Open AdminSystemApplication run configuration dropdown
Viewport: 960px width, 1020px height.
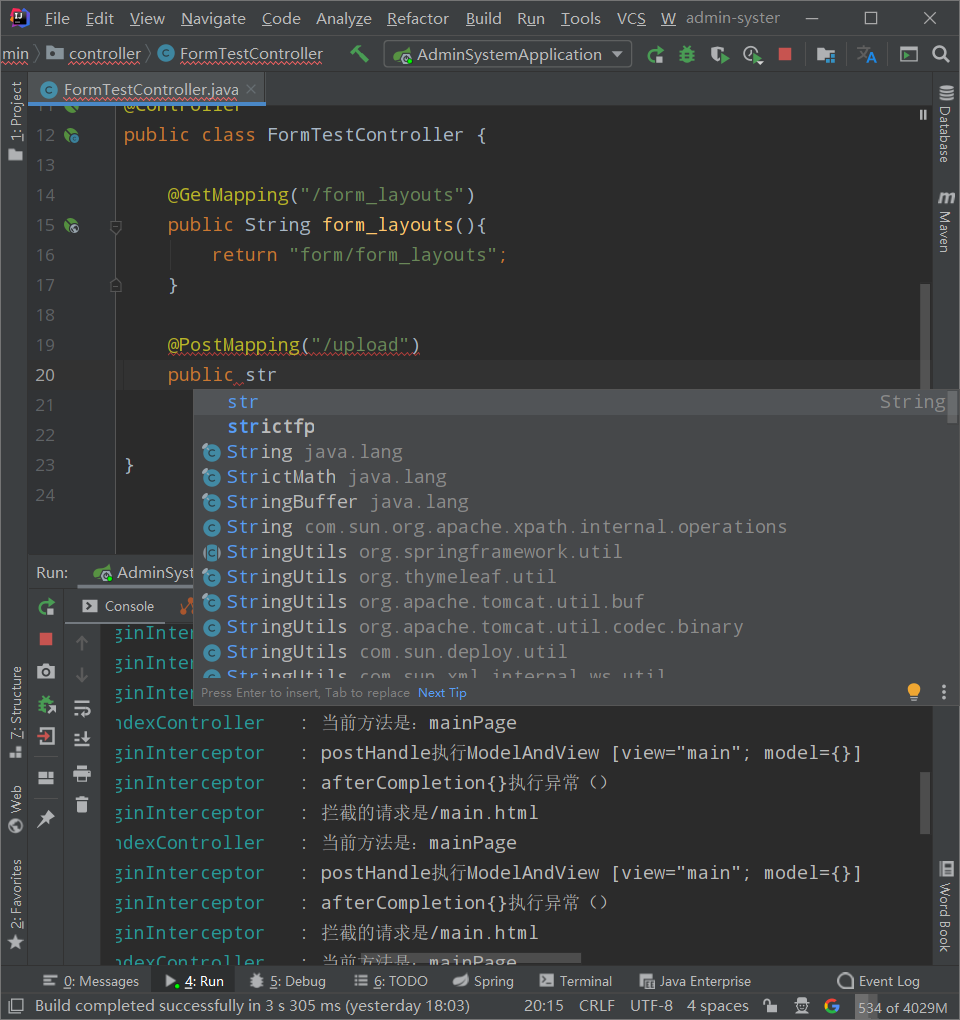[x=507, y=55]
